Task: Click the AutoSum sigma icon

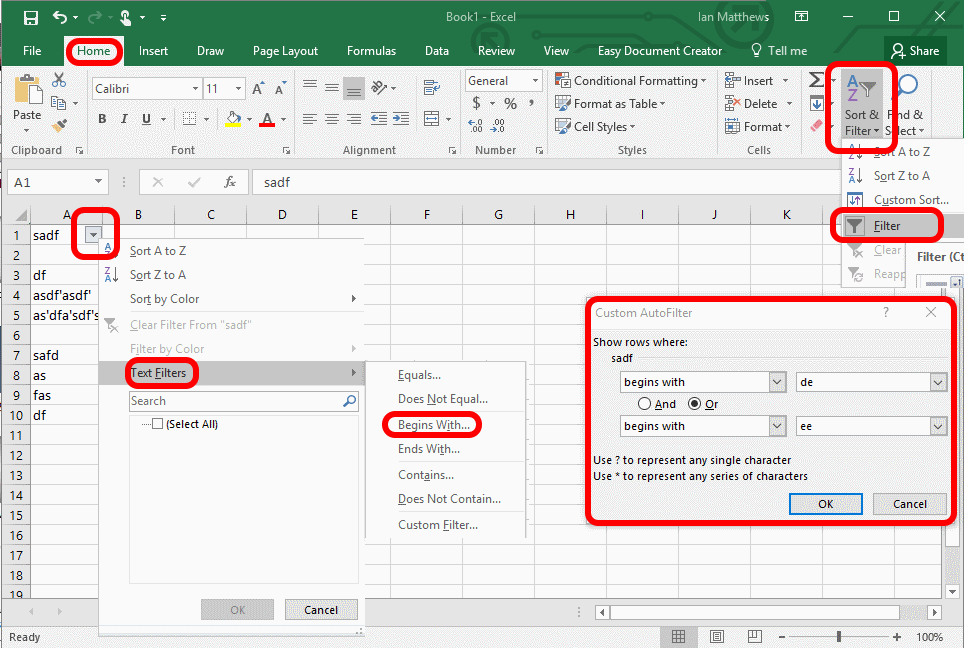Action: (816, 80)
